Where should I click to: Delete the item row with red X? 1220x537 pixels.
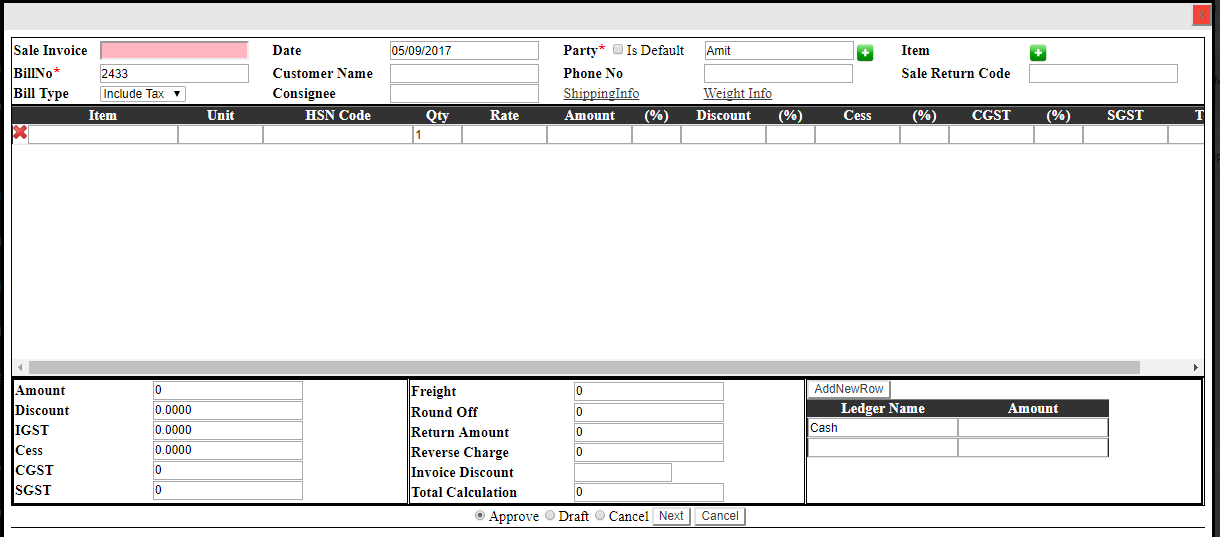20,133
